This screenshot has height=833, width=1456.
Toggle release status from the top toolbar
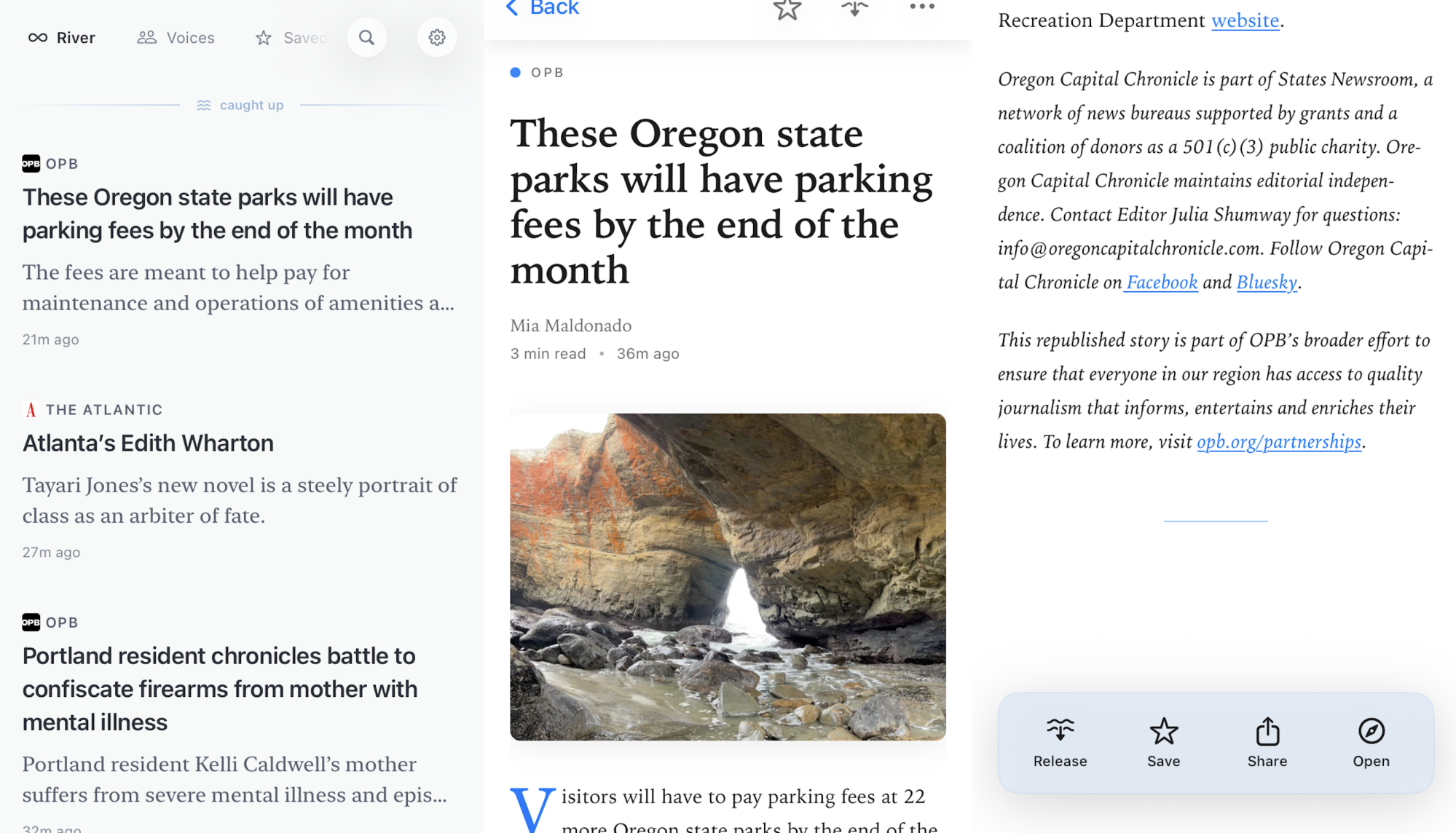click(854, 10)
